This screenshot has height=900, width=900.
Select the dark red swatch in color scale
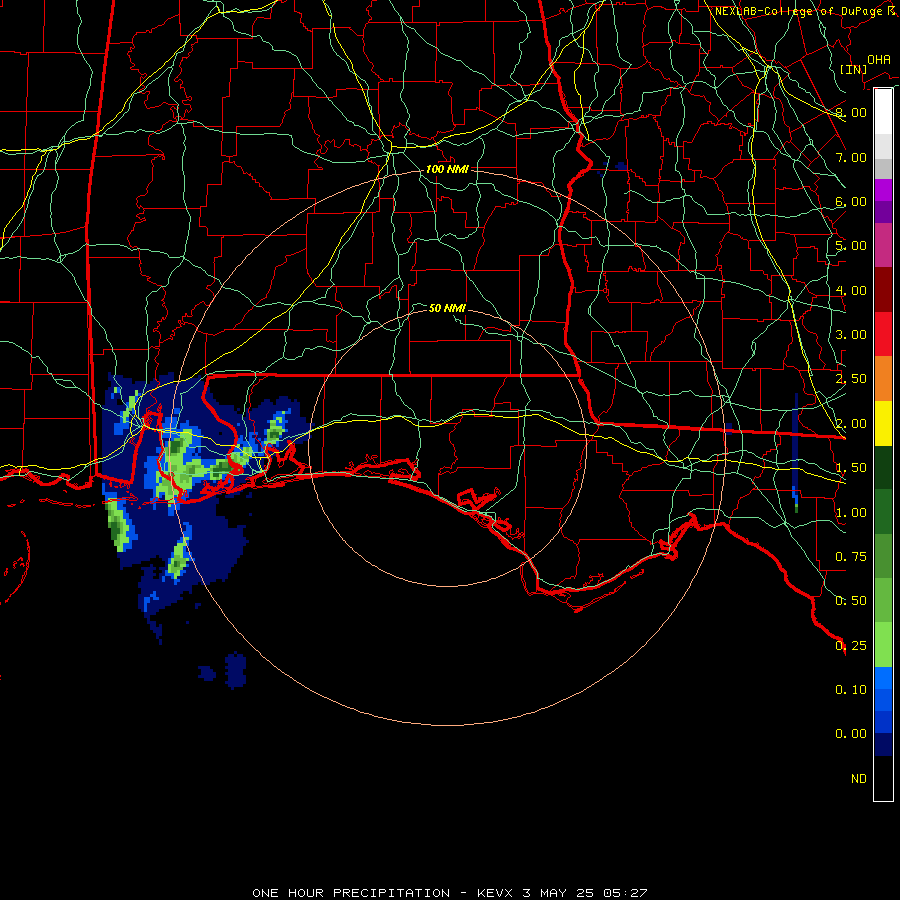coord(883,290)
